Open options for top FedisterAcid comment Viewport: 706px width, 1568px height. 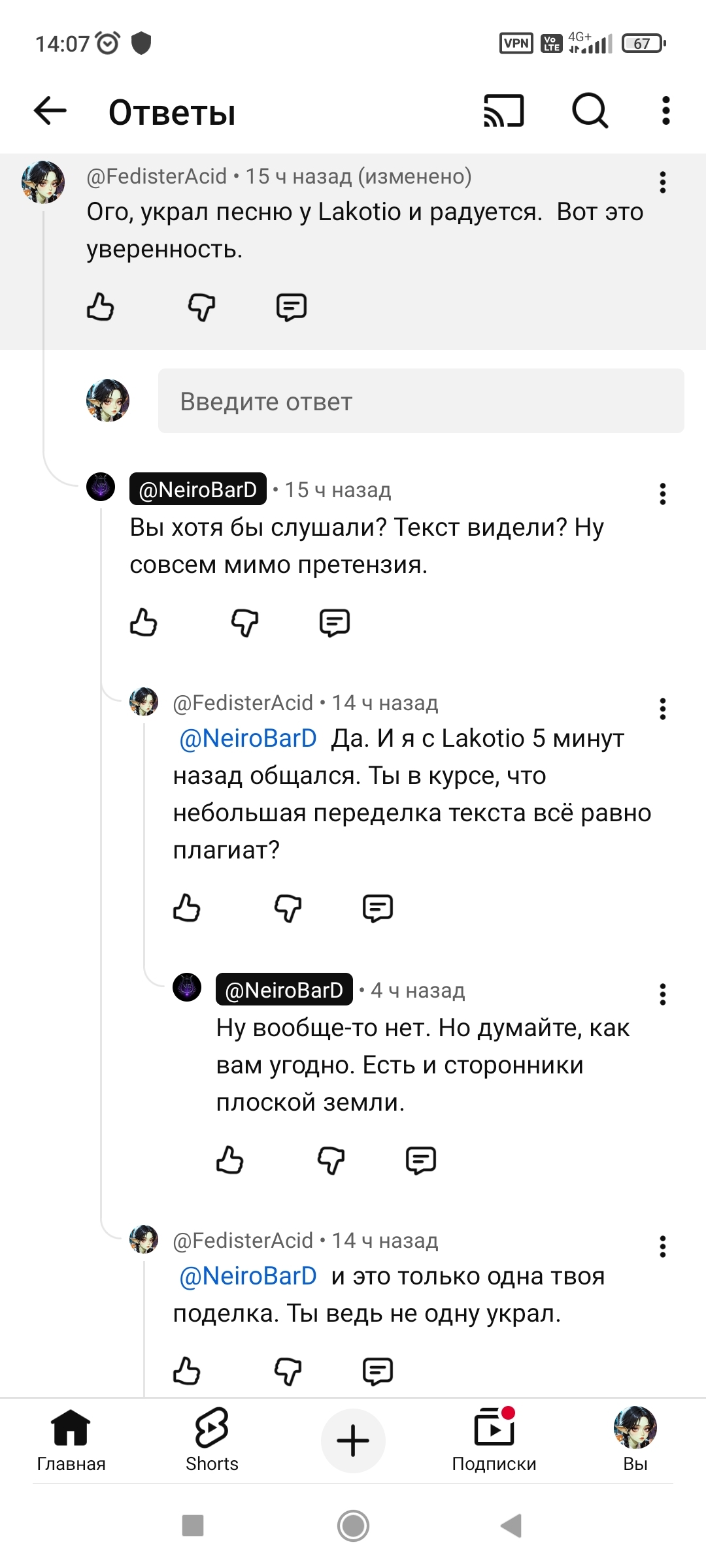pos(662,182)
